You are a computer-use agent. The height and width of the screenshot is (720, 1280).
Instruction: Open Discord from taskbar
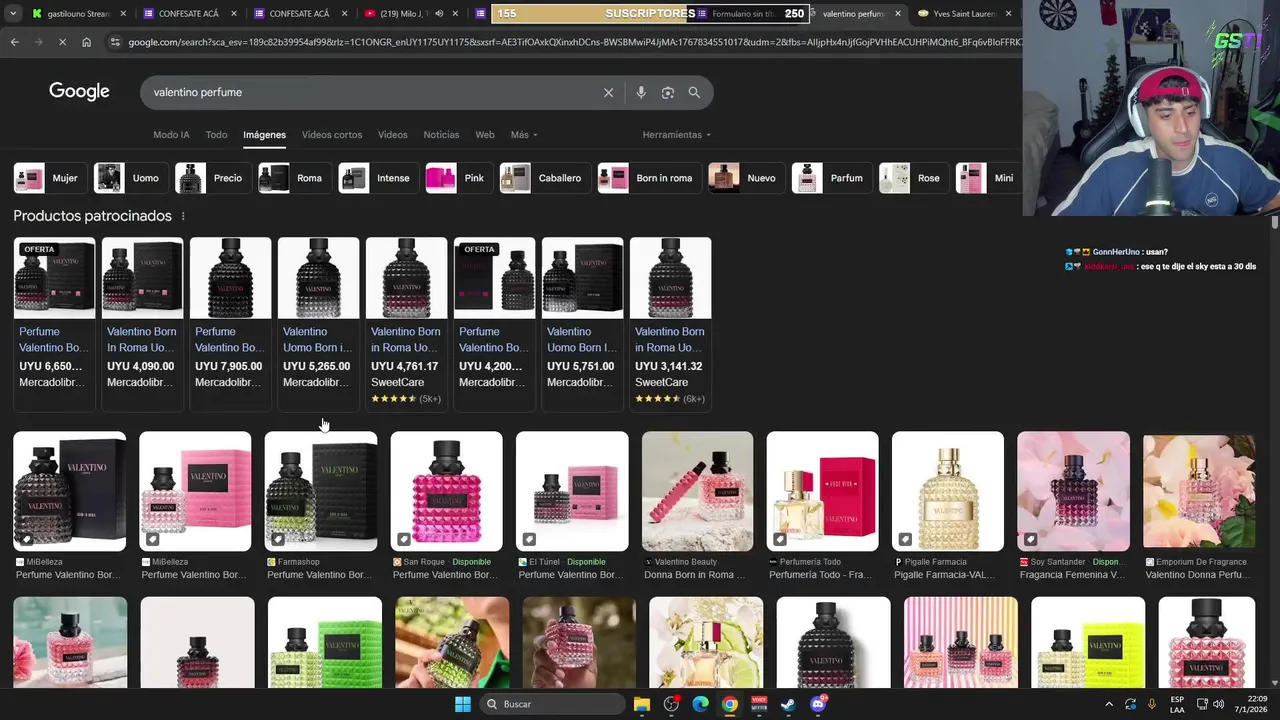click(818, 704)
